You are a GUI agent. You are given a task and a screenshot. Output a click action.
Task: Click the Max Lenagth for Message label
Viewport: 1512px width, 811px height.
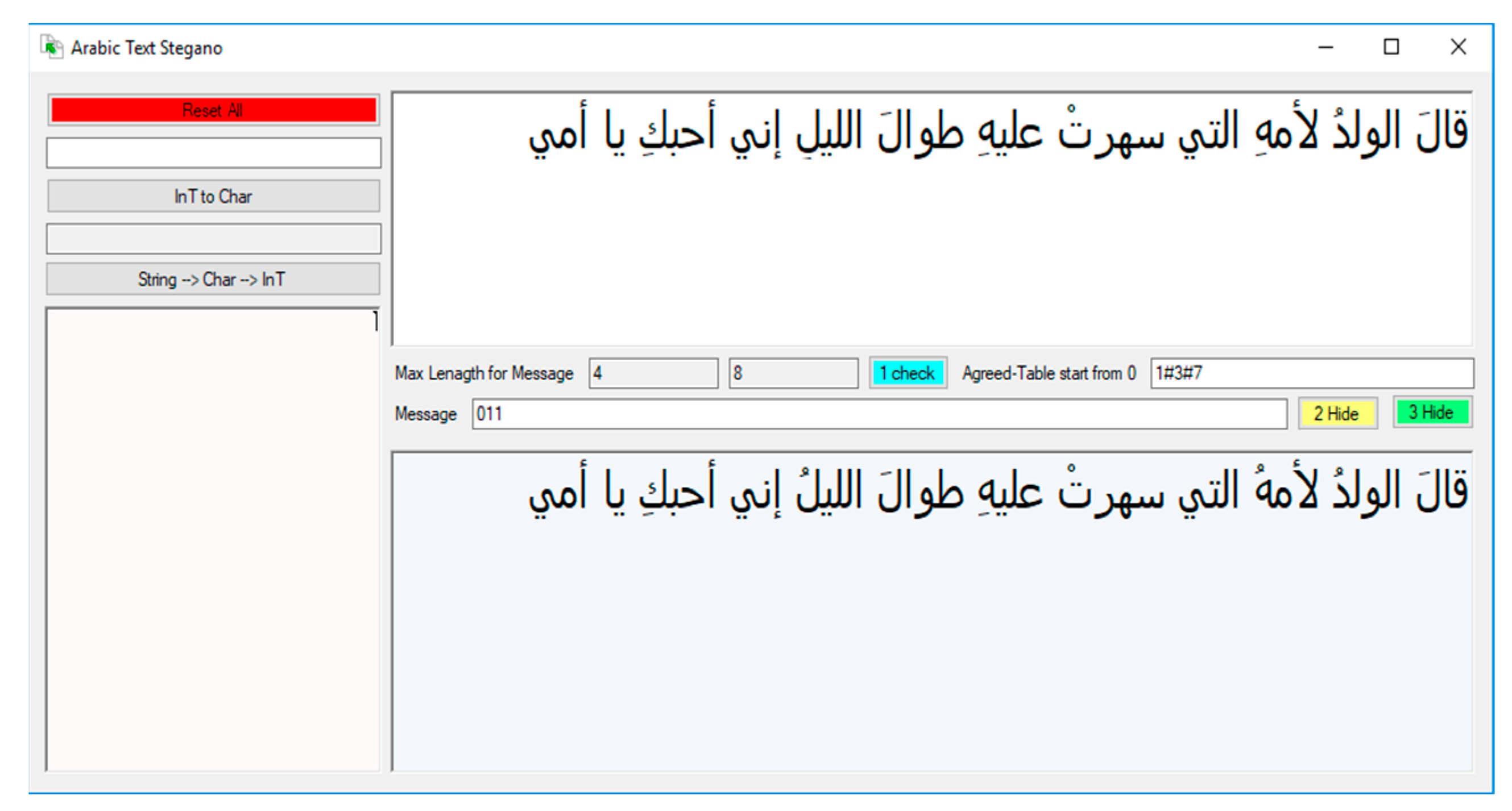[484, 373]
